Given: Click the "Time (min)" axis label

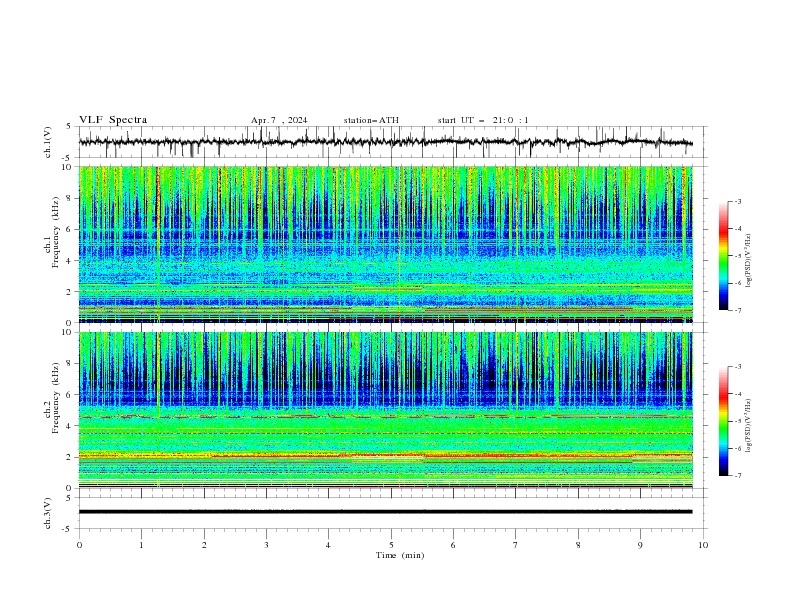Looking at the screenshot, I should pyautogui.click(x=400, y=555).
